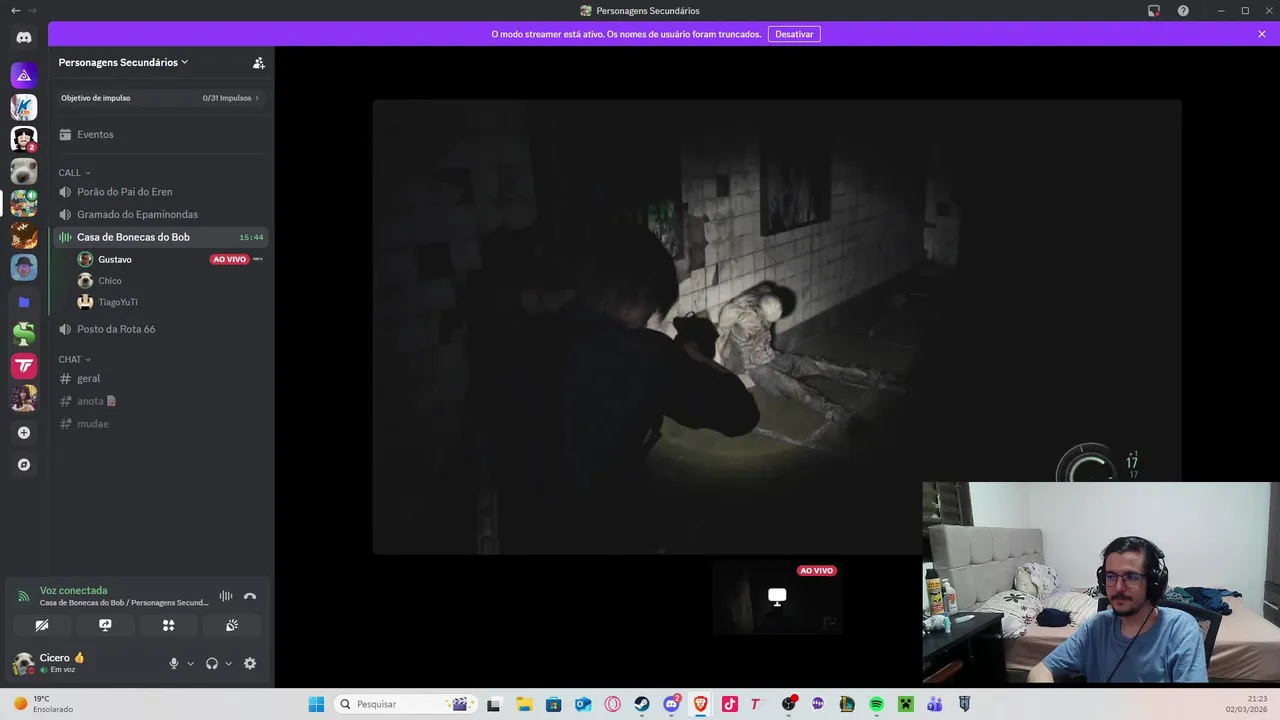Open the soundboard panel
Image resolution: width=1280 pixels, height=720 pixels.
point(232,625)
